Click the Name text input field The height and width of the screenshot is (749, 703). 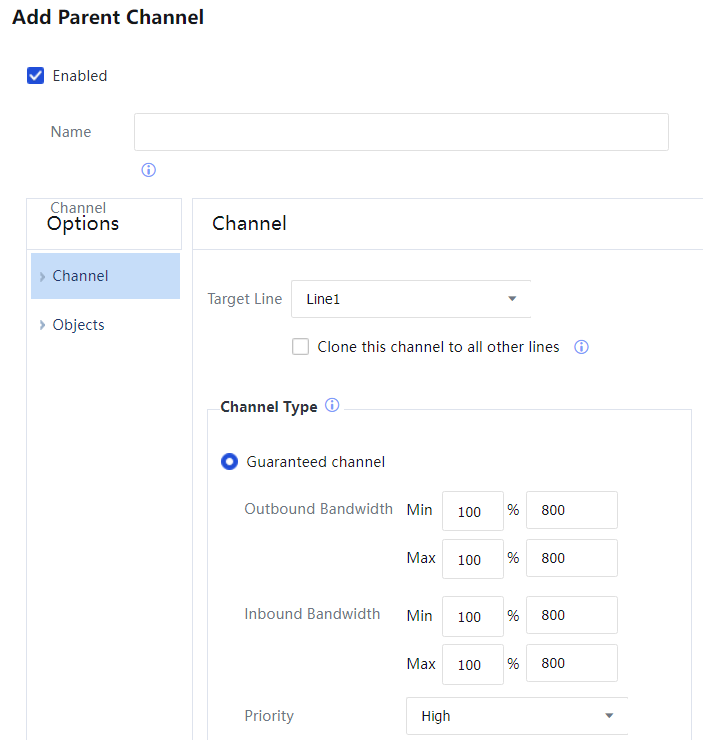coord(401,132)
